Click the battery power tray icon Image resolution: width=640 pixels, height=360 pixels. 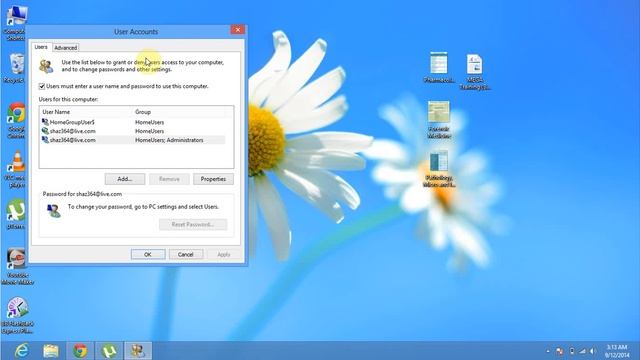coord(572,351)
